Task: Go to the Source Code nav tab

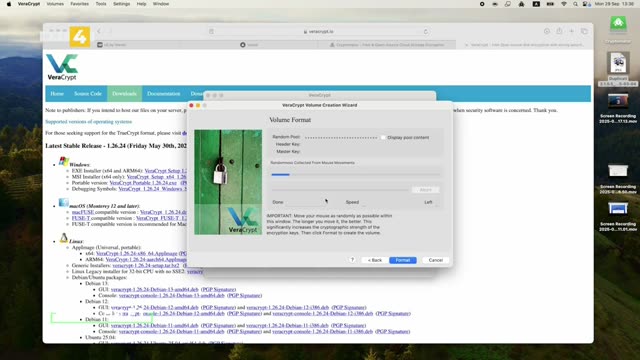Action: pyautogui.click(x=88, y=93)
